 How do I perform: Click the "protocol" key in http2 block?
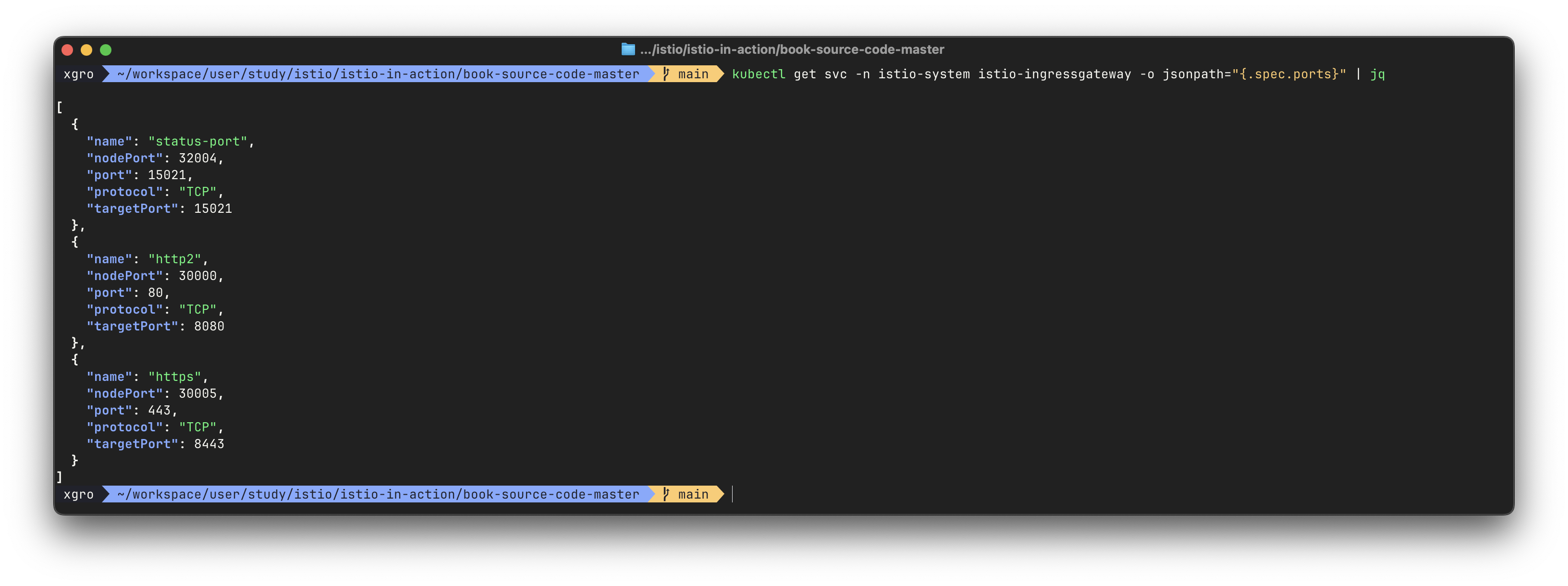[x=125, y=310]
